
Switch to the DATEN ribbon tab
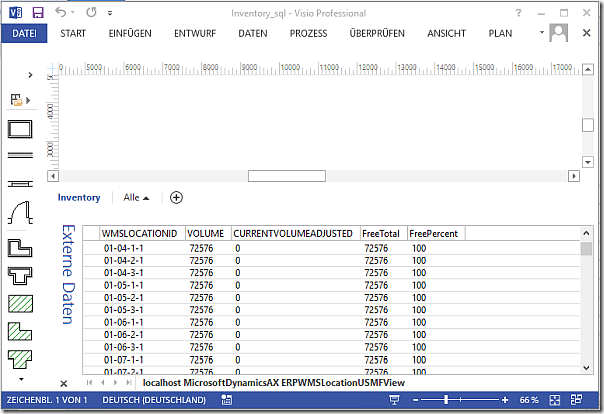tap(253, 34)
